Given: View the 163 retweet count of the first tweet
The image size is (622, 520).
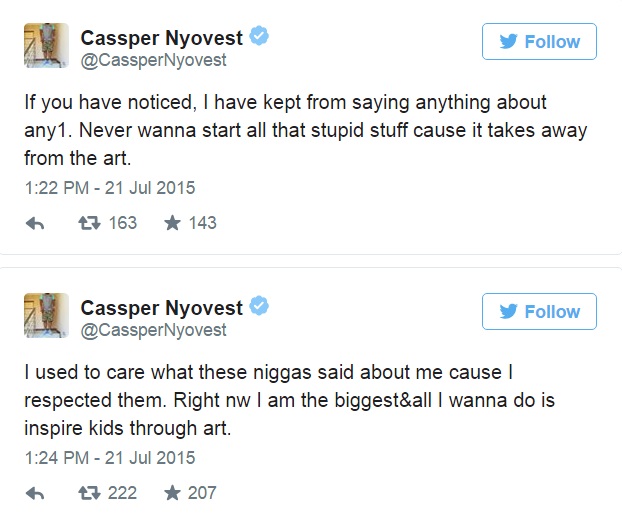Looking at the screenshot, I should pyautogui.click(x=123, y=223).
